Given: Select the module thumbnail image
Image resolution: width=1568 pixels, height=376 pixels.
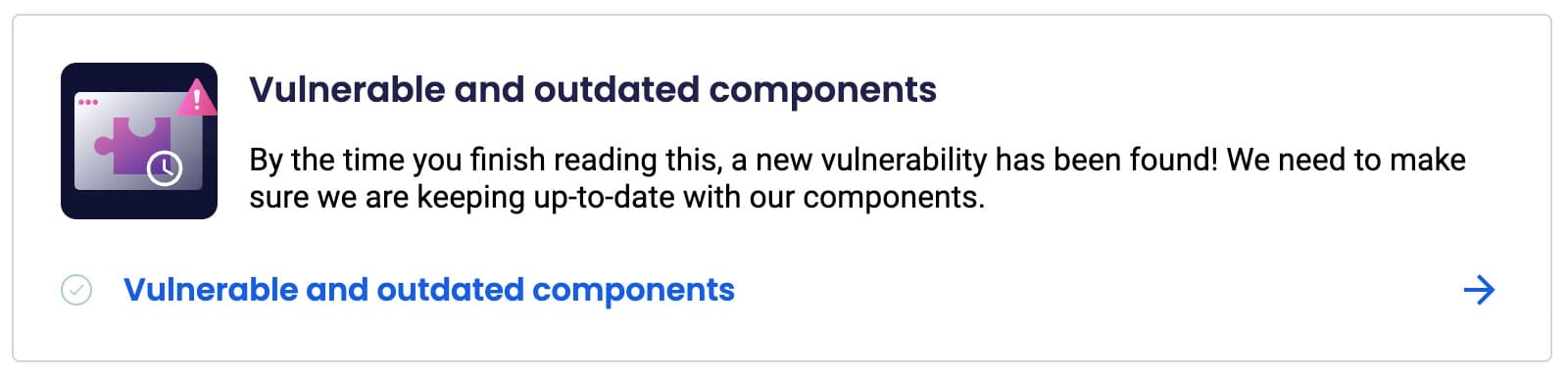Looking at the screenshot, I should pyautogui.click(x=139, y=140).
